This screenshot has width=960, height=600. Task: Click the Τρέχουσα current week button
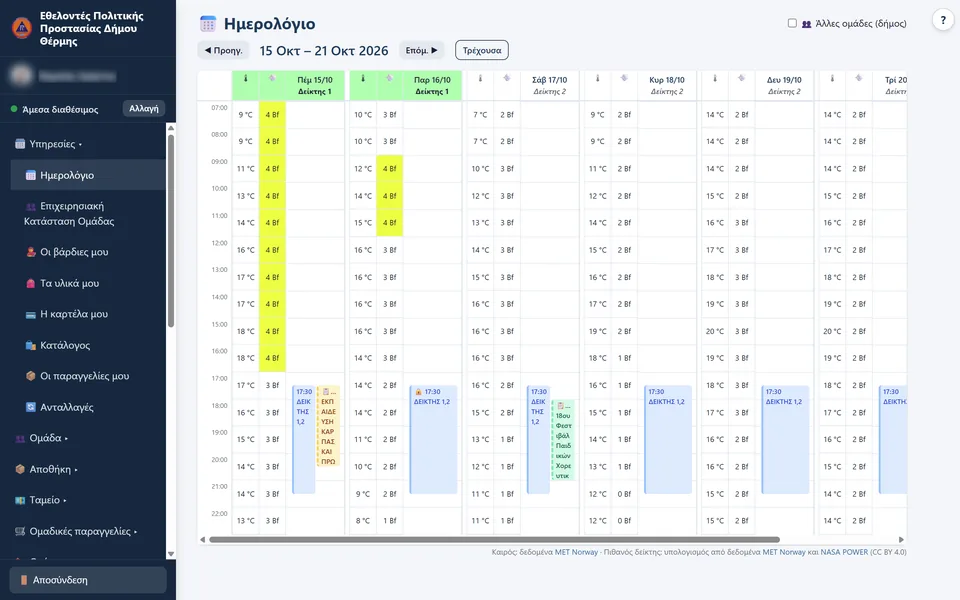482,50
